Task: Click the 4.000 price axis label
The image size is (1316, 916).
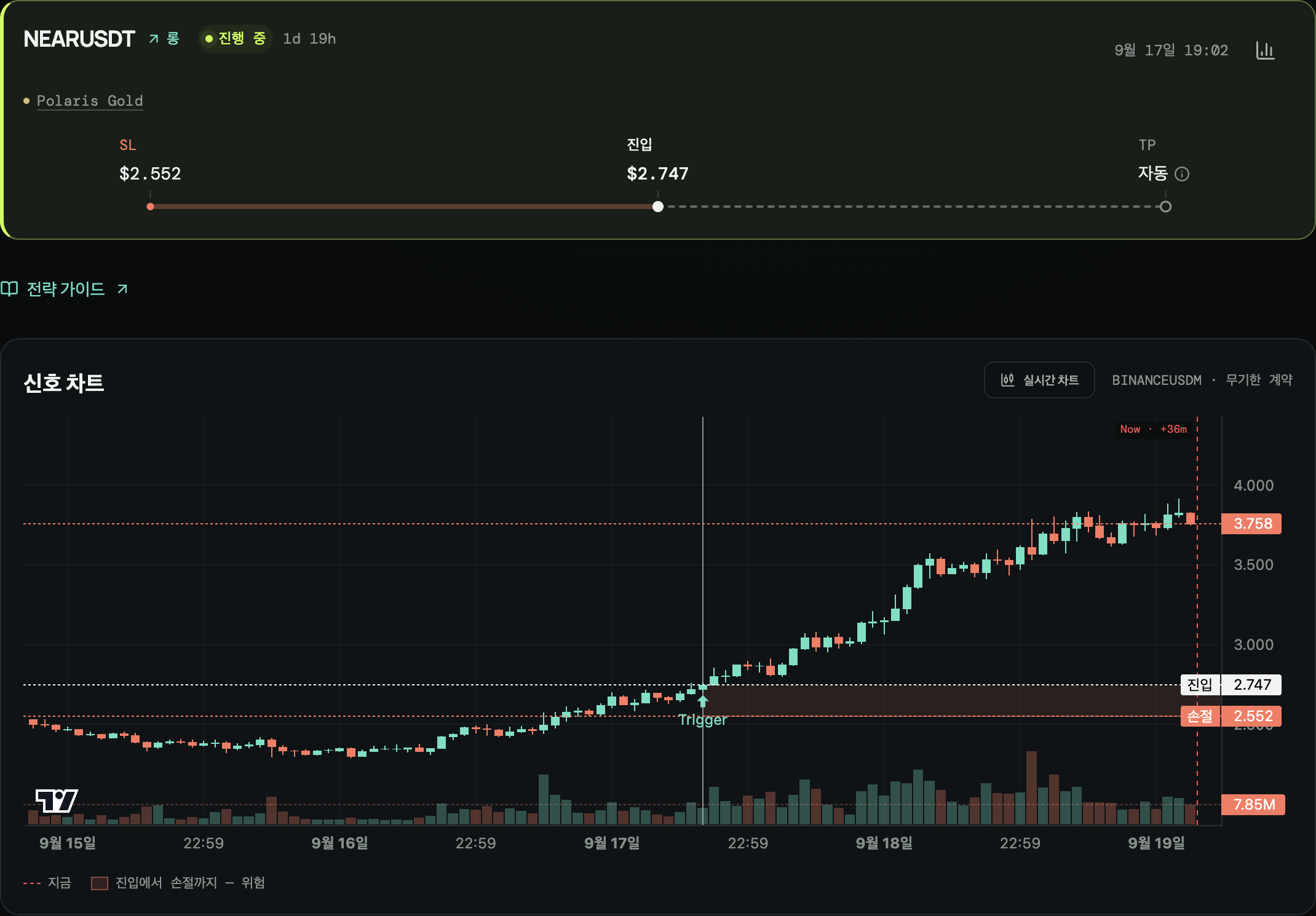Action: point(1253,486)
